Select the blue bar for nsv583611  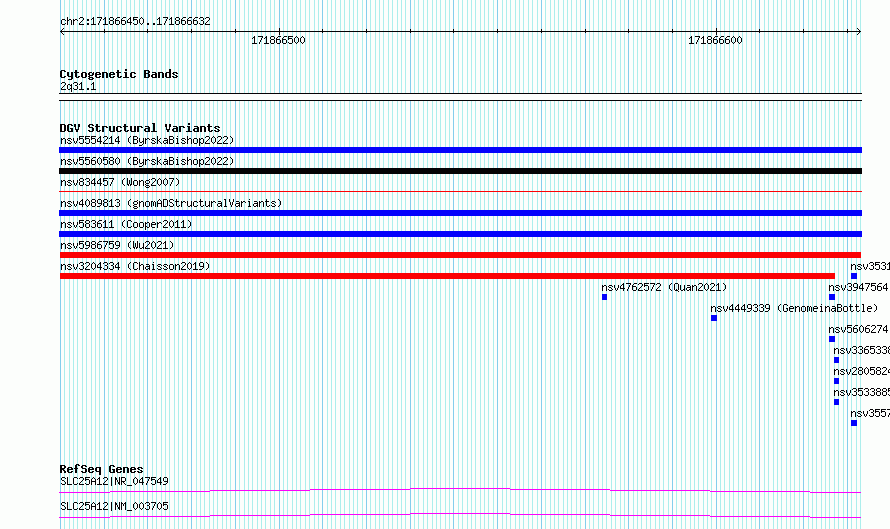[x=460, y=234]
